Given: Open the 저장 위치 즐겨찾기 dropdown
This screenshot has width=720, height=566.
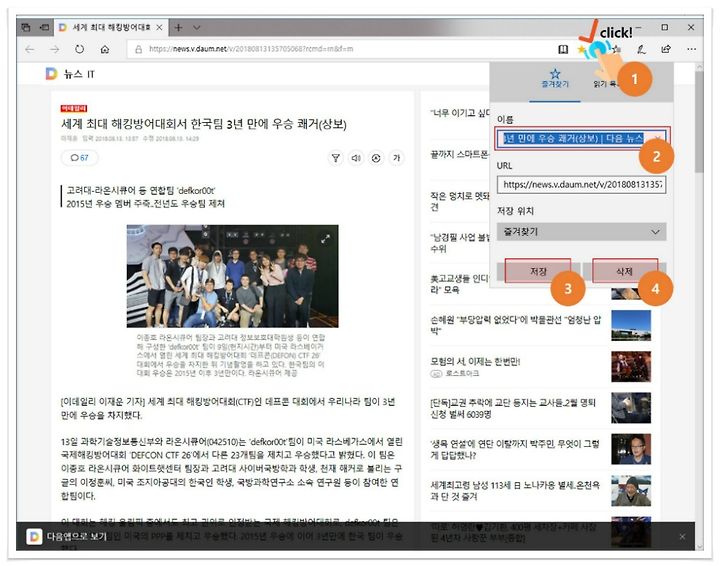Looking at the screenshot, I should click(581, 232).
